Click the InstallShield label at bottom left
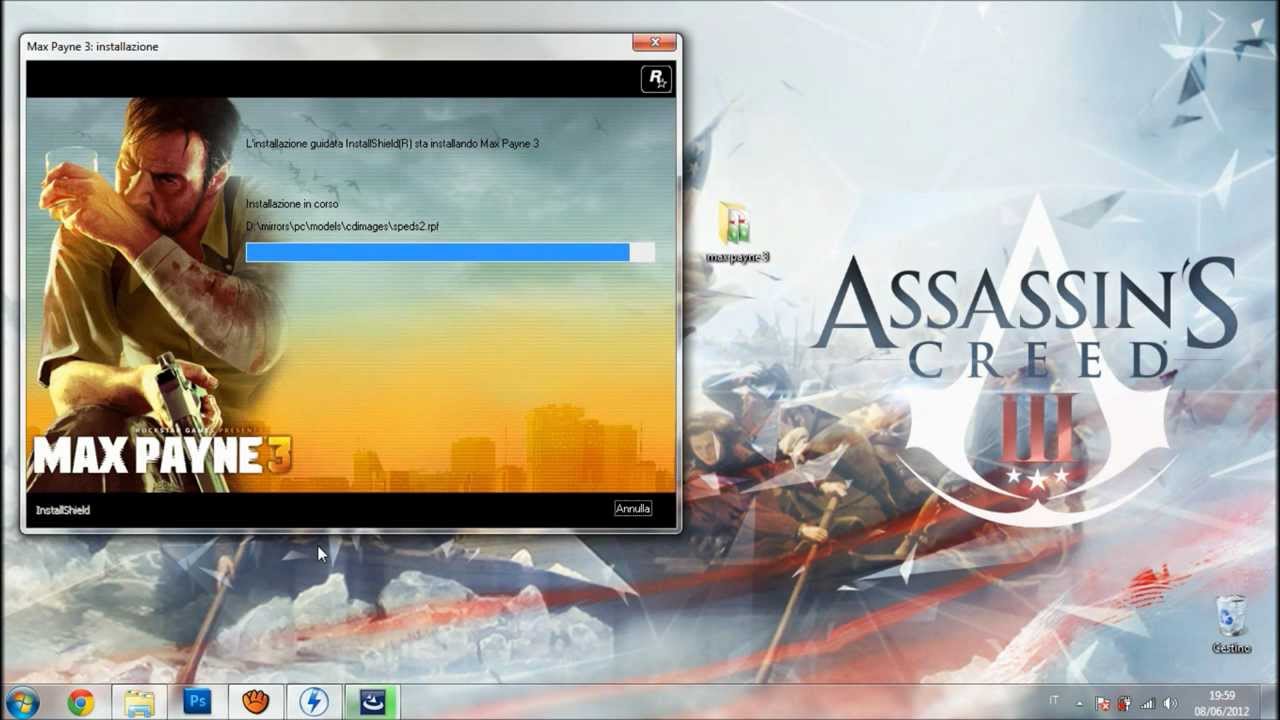 tap(63, 510)
